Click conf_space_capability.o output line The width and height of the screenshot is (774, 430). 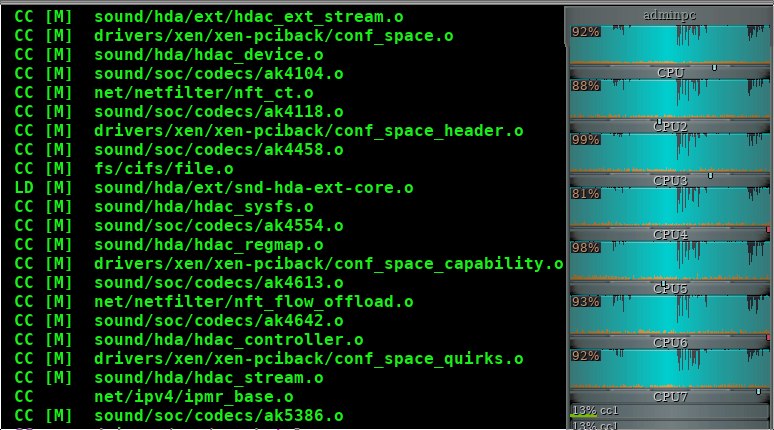tap(289, 264)
